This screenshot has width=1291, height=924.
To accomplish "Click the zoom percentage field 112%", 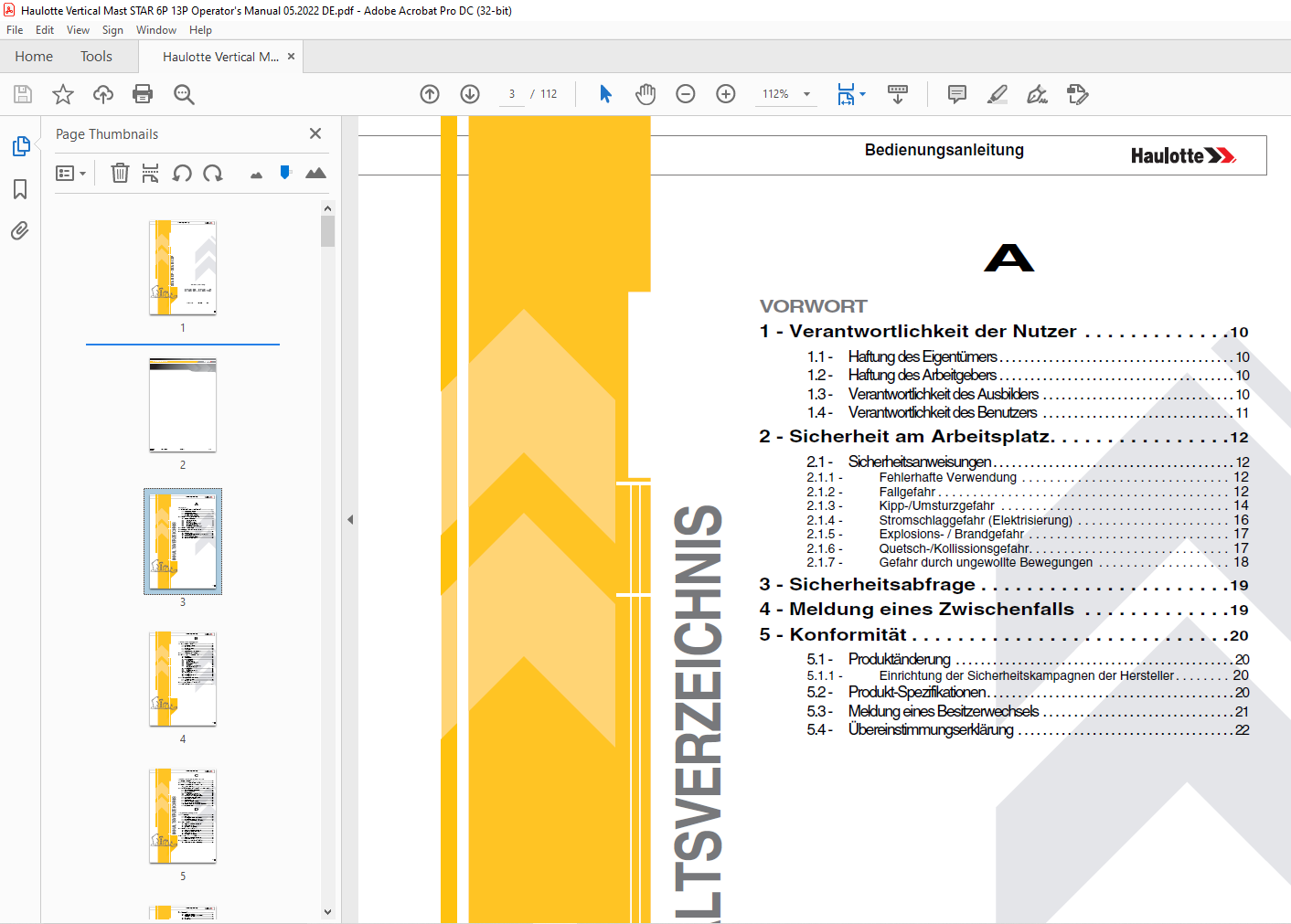I will 775,94.
